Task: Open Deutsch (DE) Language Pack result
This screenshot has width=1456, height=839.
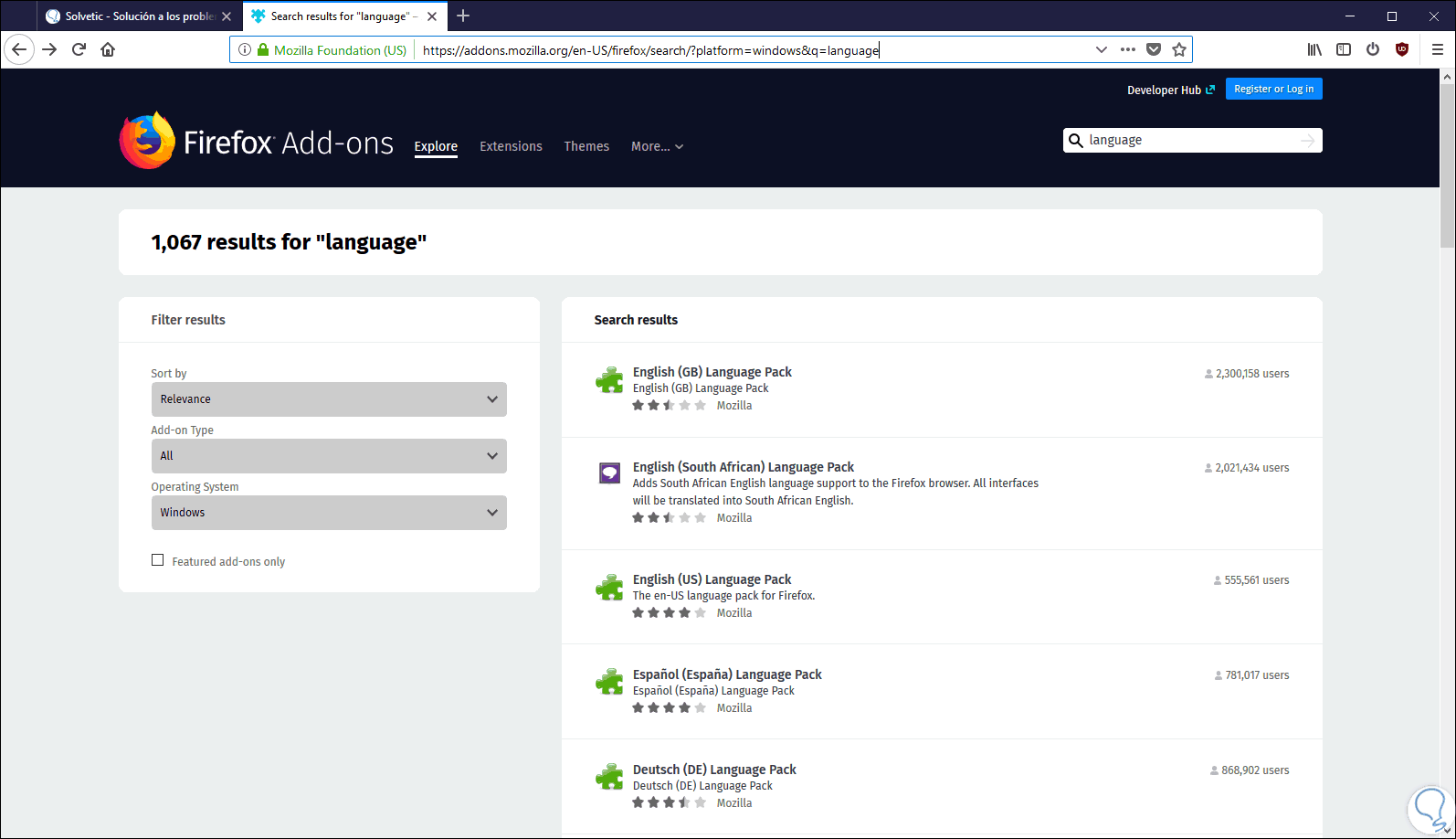Action: (x=714, y=770)
